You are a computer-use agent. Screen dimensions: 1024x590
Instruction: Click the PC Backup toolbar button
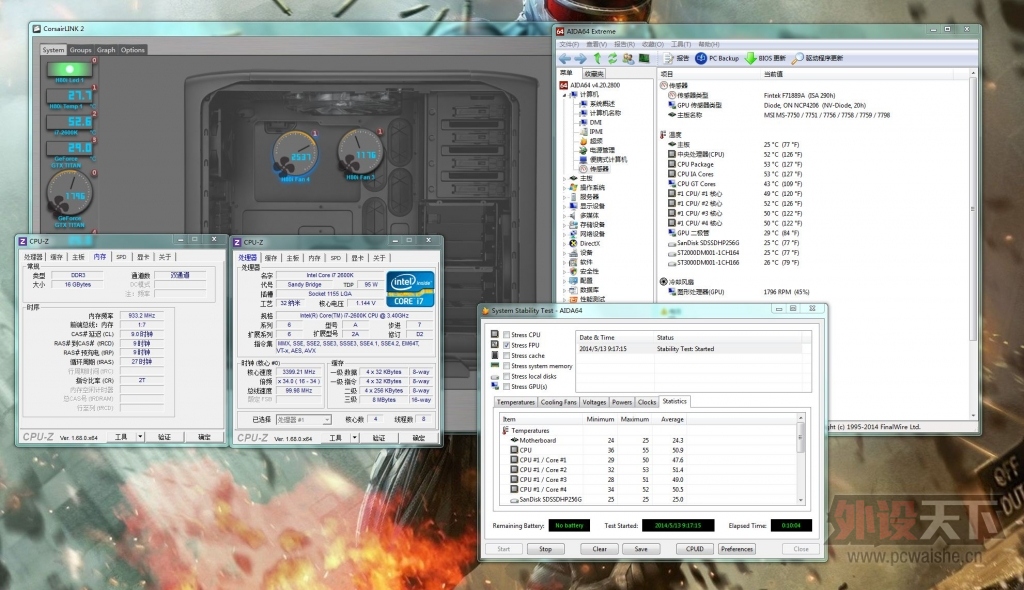[x=717, y=59]
